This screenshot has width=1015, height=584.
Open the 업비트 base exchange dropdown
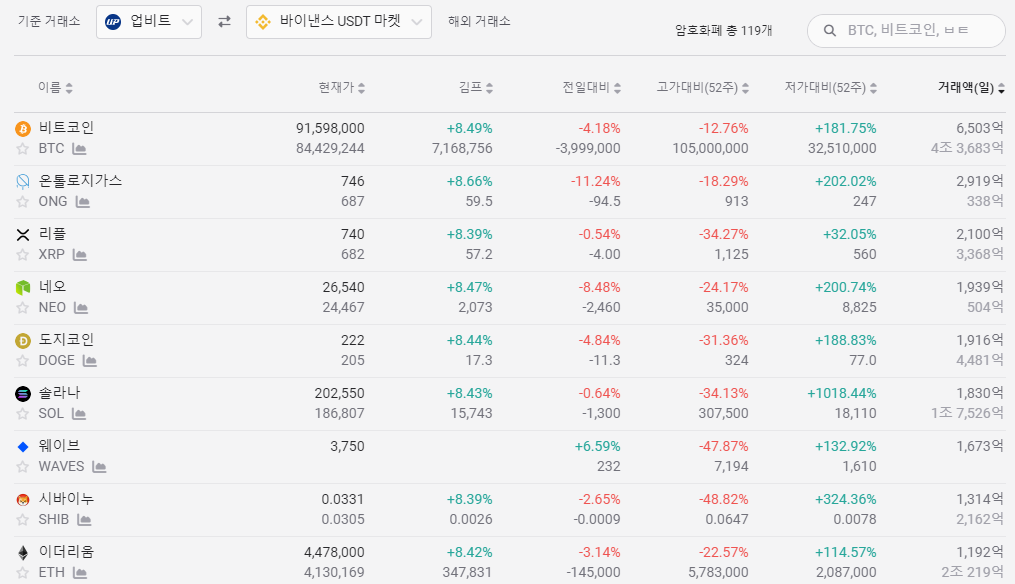click(x=149, y=21)
